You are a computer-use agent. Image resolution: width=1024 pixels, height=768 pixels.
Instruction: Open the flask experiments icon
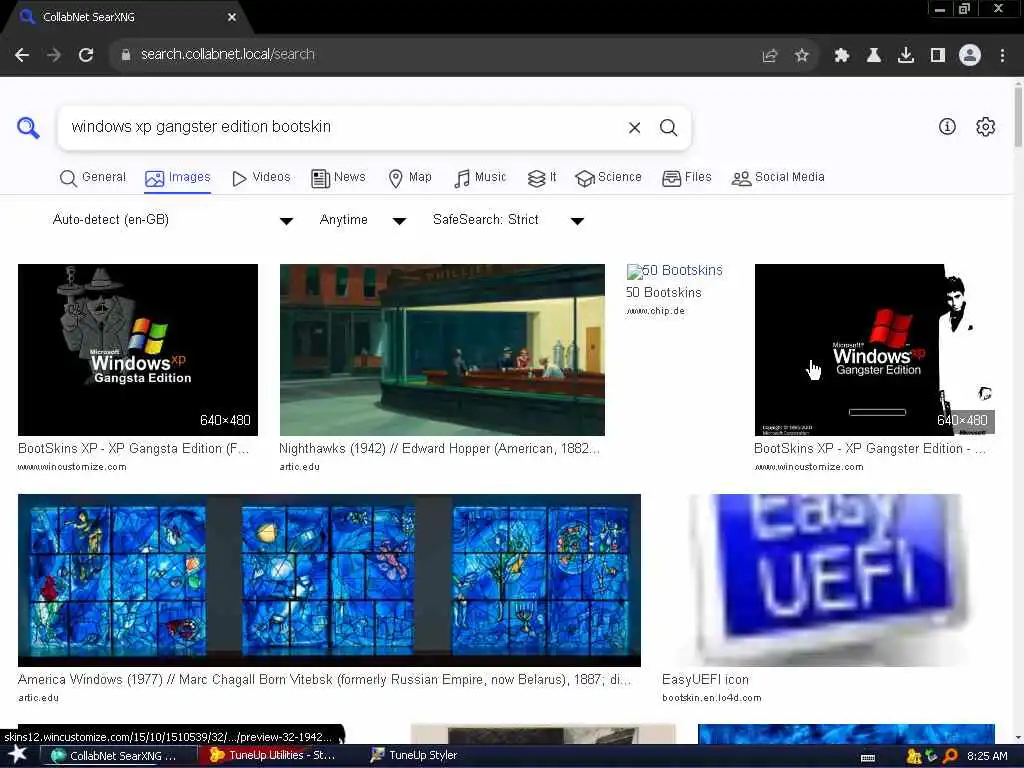(874, 56)
